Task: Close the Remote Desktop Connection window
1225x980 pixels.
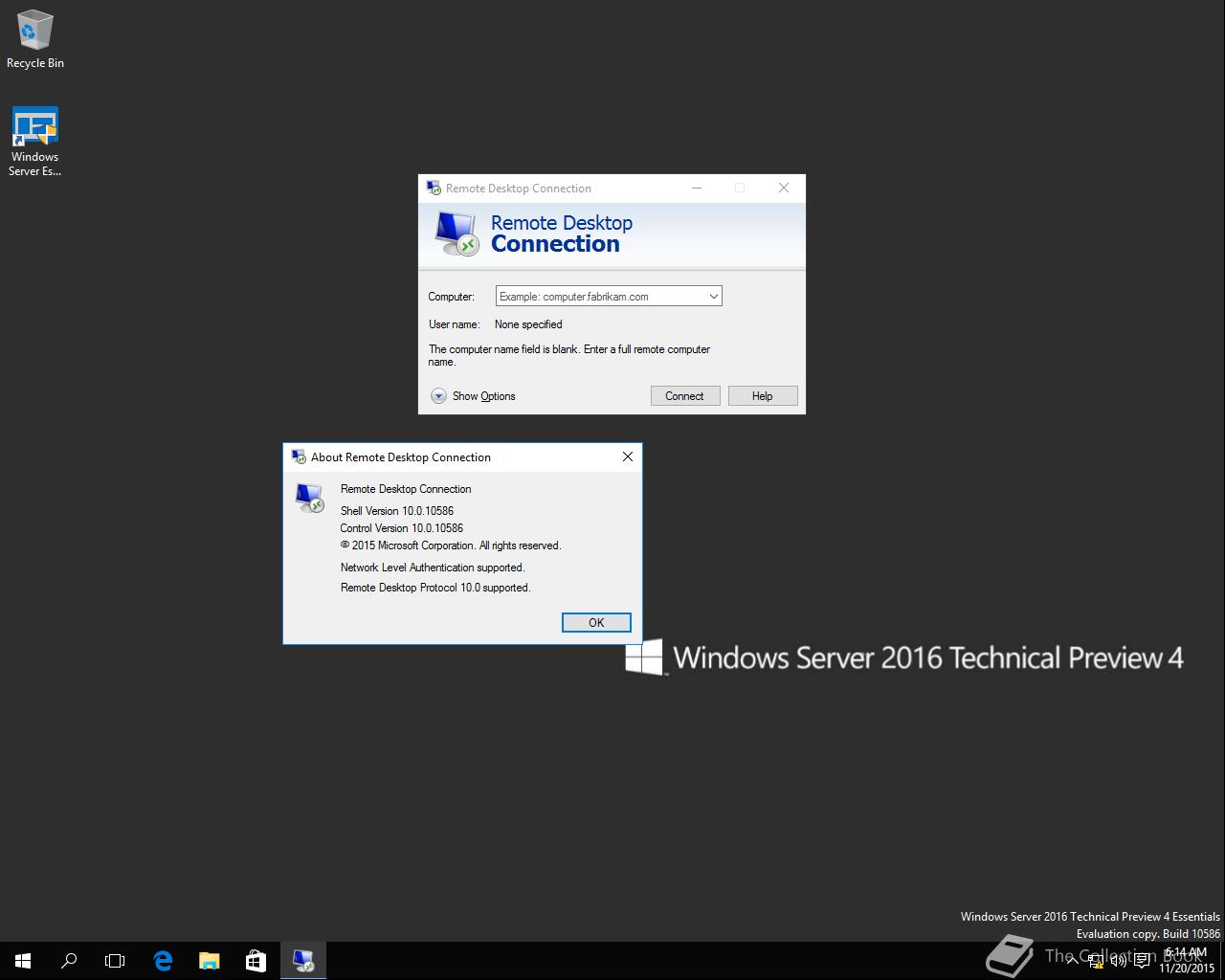Action: [x=784, y=188]
